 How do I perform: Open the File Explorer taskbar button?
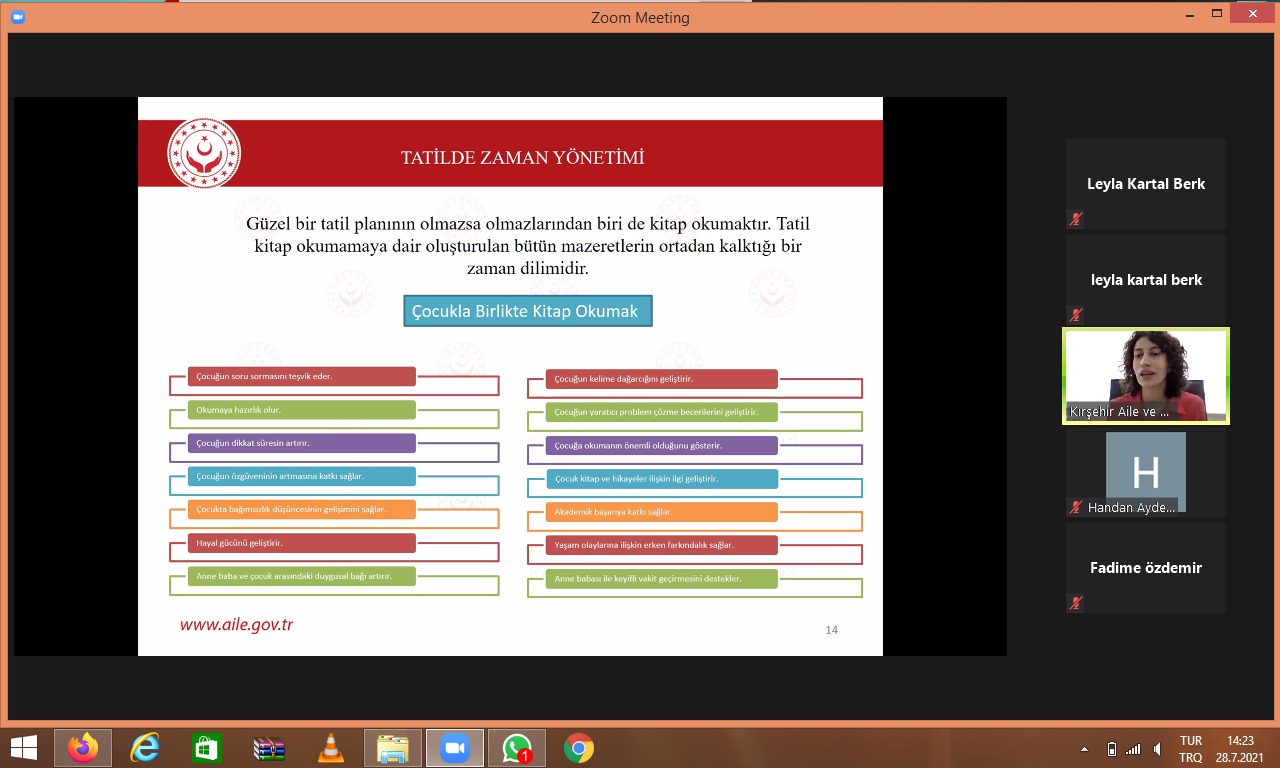click(393, 748)
